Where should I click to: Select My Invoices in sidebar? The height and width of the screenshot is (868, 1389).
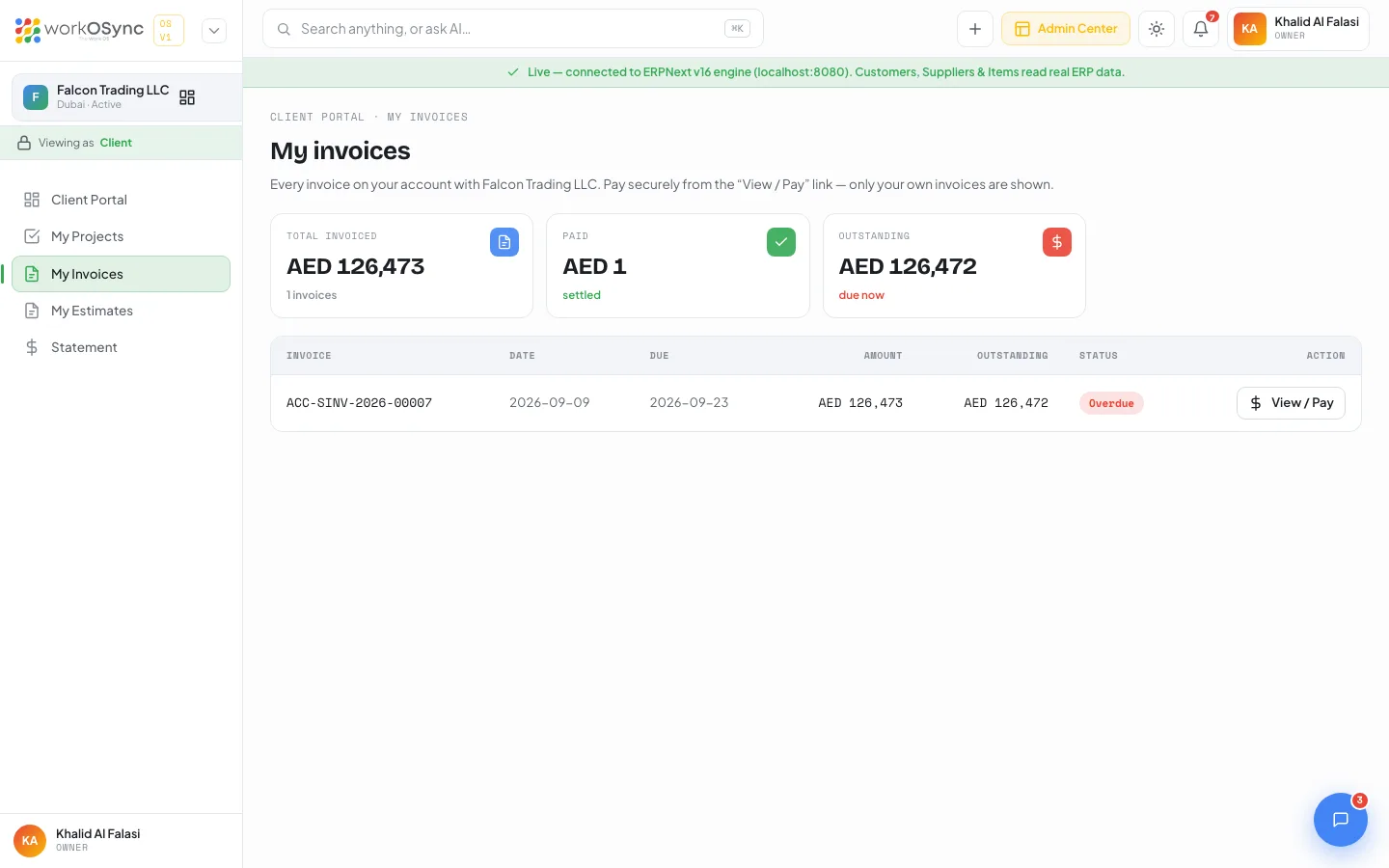pyautogui.click(x=121, y=274)
